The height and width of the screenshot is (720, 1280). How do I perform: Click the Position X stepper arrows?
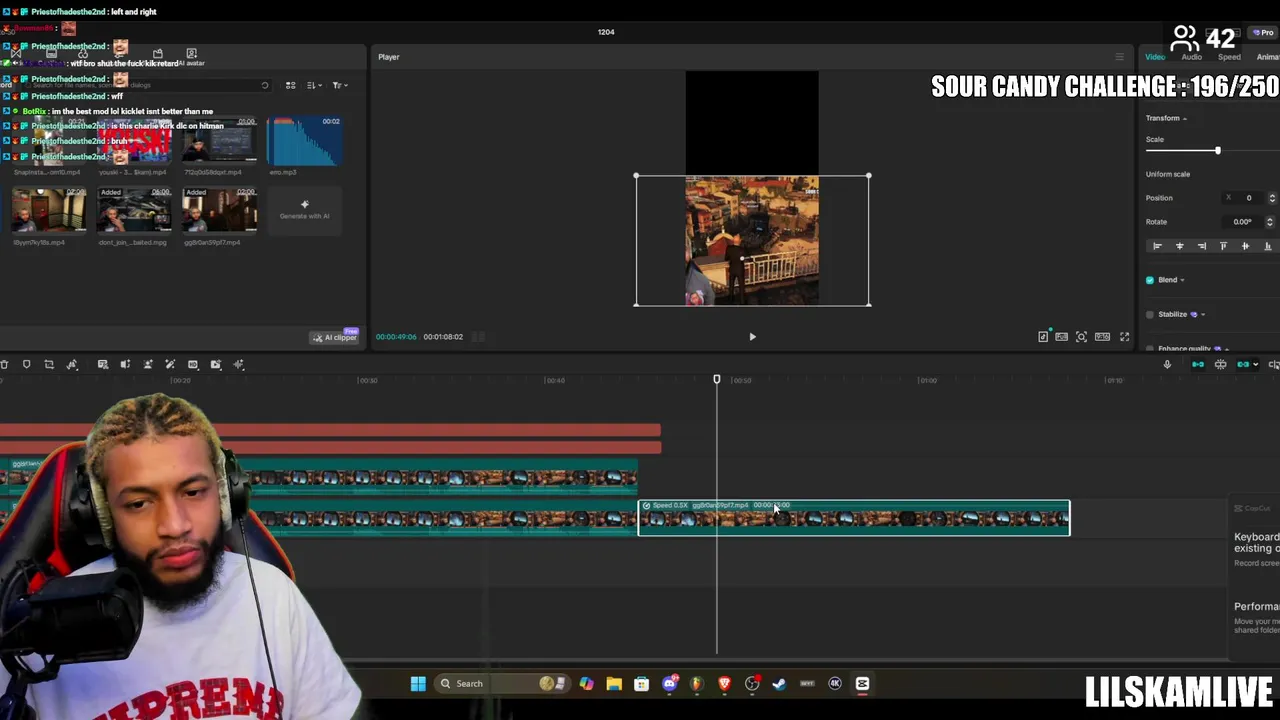[1272, 198]
